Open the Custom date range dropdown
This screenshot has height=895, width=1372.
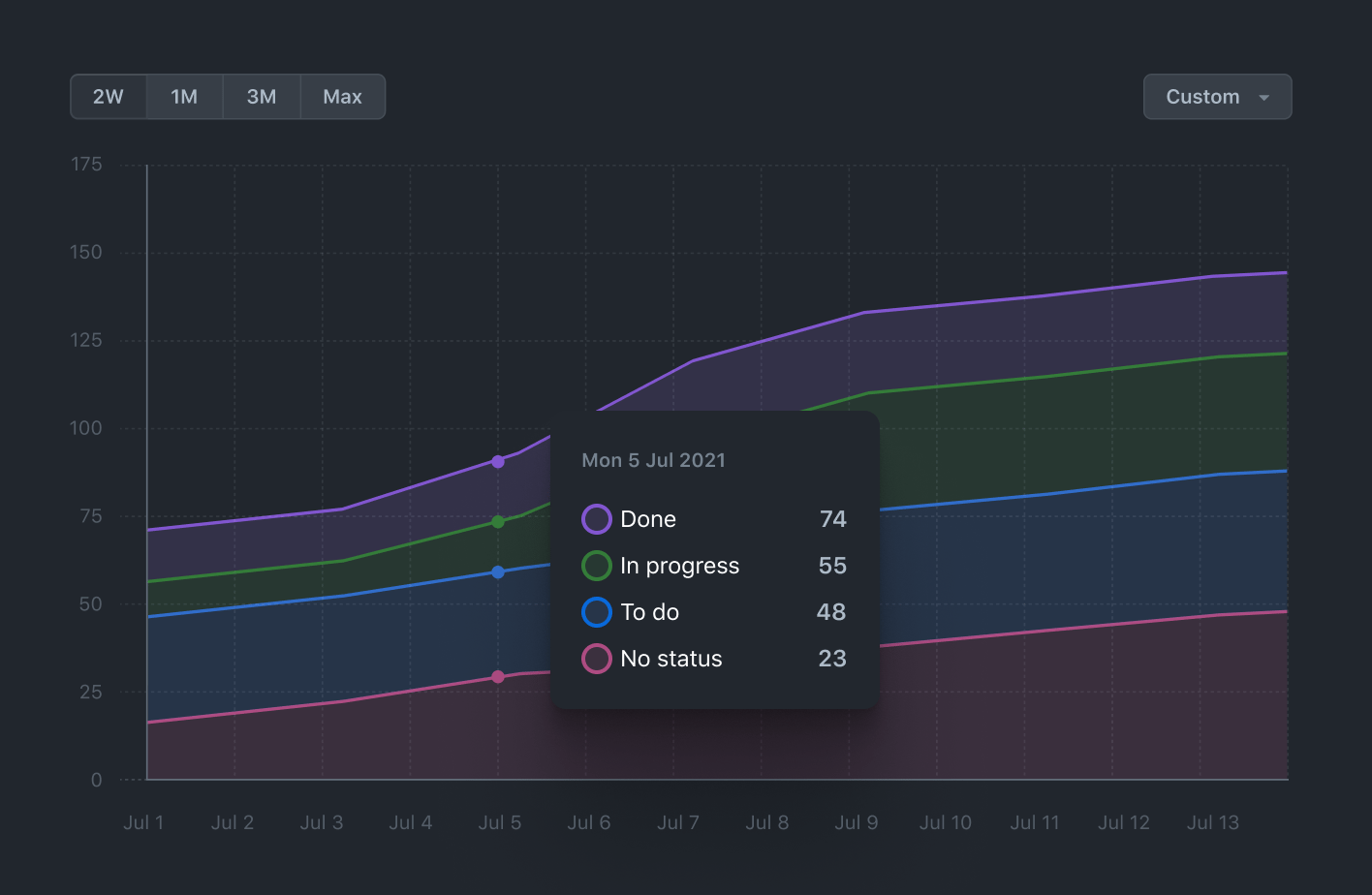[1203, 97]
